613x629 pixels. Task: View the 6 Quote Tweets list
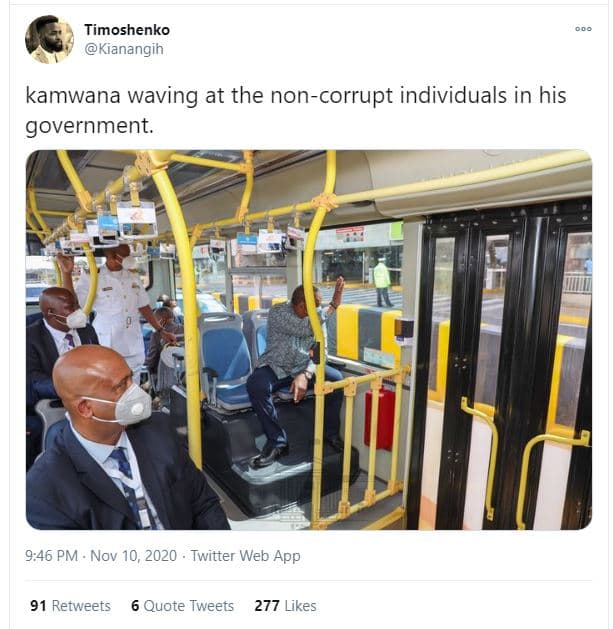point(182,606)
